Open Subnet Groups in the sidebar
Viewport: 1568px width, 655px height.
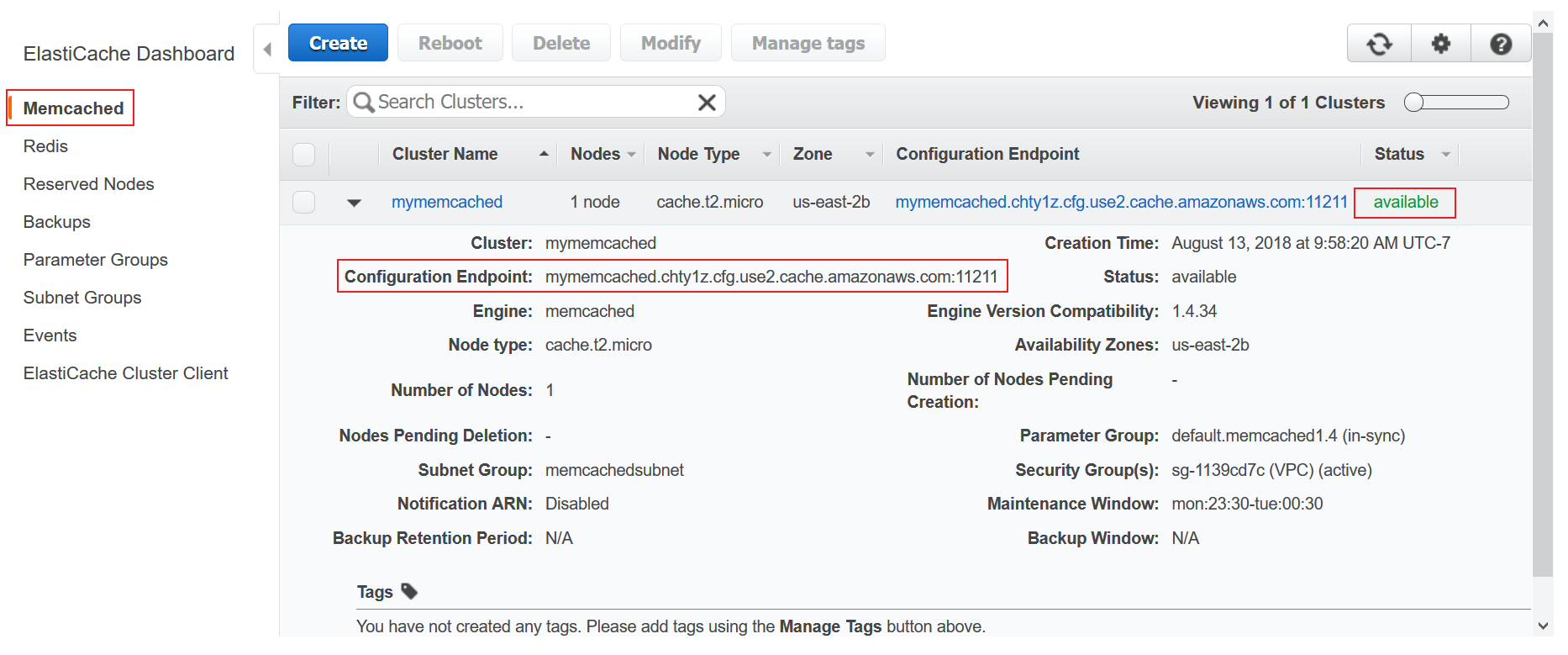[x=82, y=298]
